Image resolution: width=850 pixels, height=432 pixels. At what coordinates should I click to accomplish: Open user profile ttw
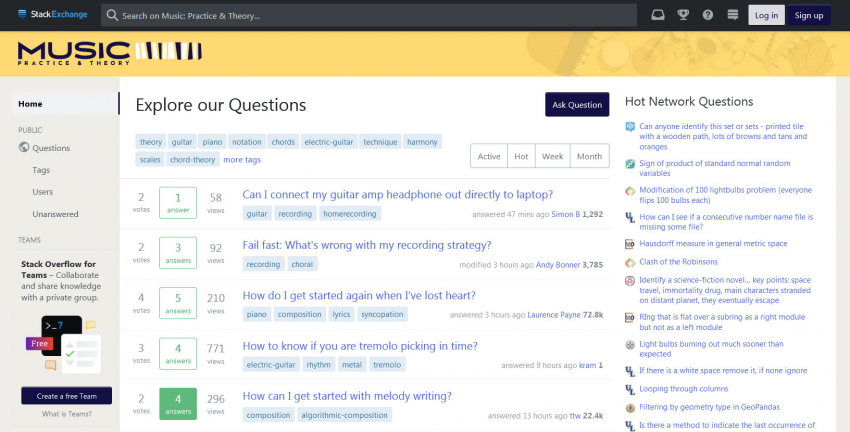pyautogui.click(x=575, y=416)
